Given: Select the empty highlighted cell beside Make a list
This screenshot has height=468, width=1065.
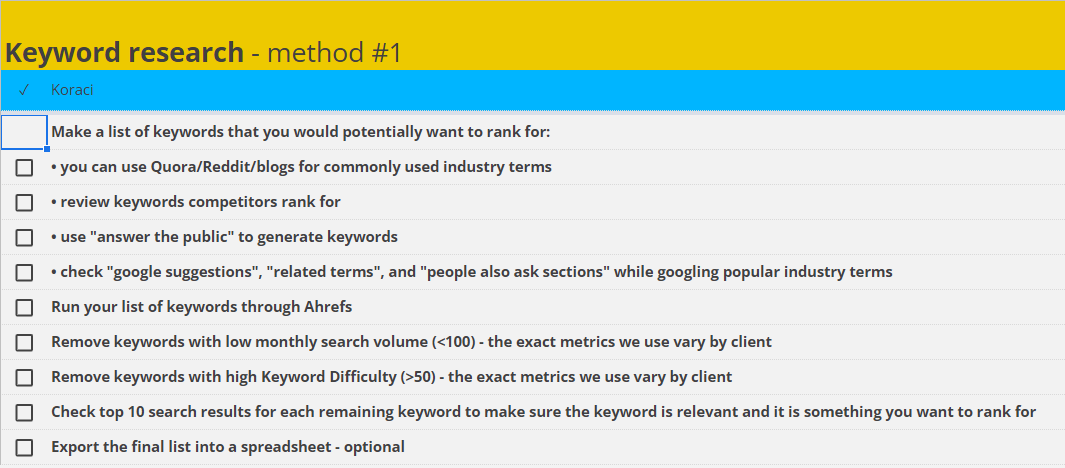Looking at the screenshot, I should point(24,132).
